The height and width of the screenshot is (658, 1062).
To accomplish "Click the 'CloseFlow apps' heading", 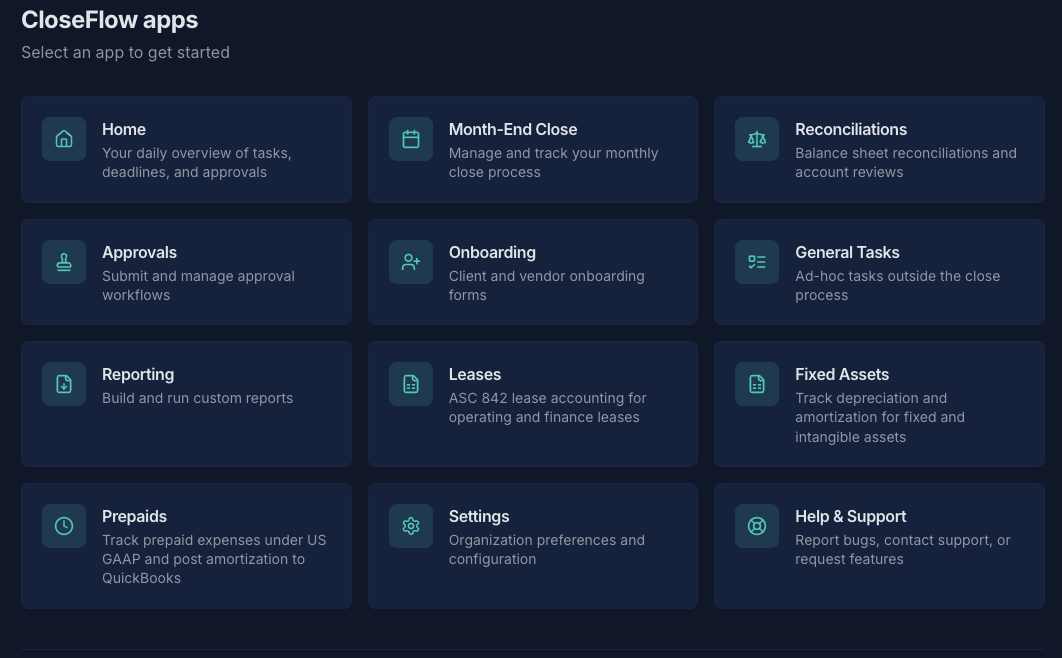I will pyautogui.click(x=110, y=20).
